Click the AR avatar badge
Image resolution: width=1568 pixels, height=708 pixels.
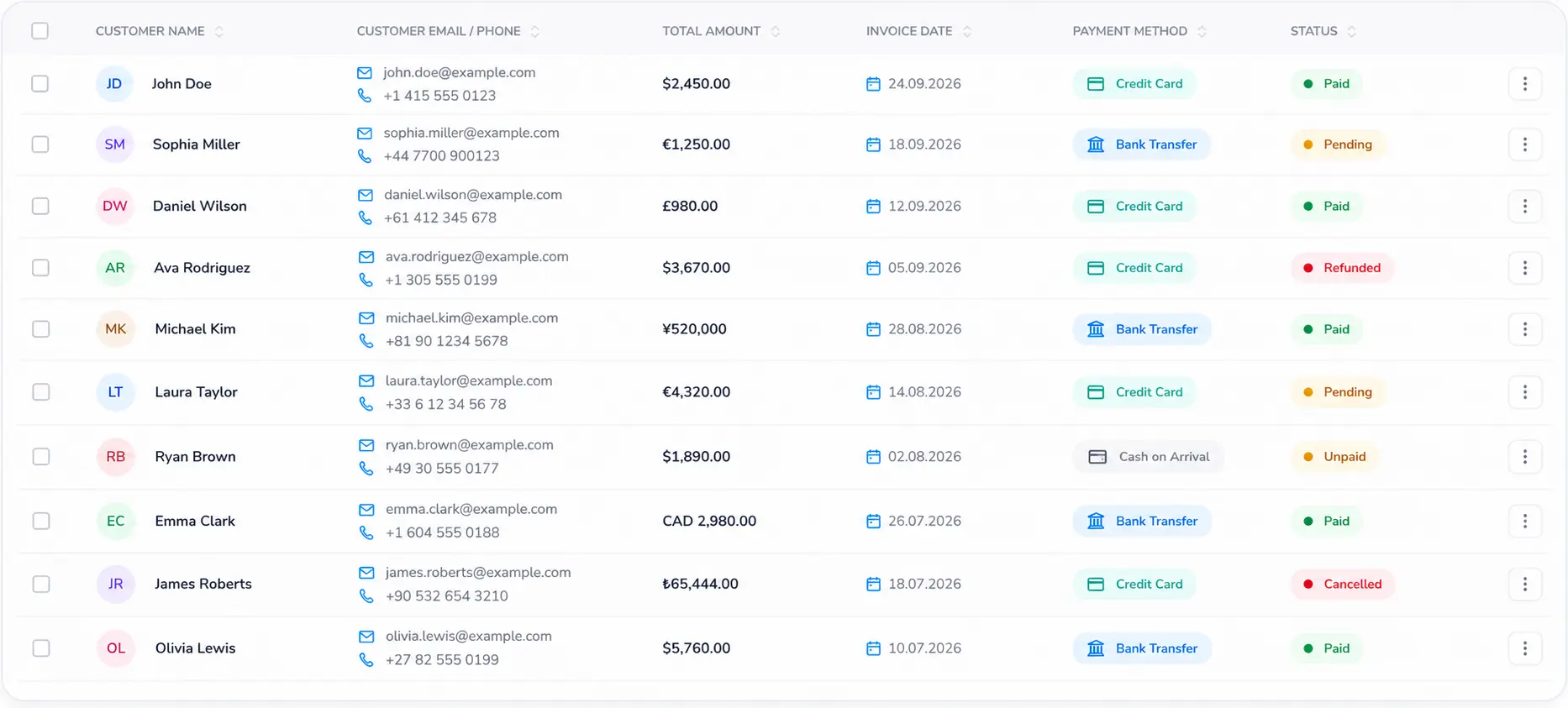[115, 268]
